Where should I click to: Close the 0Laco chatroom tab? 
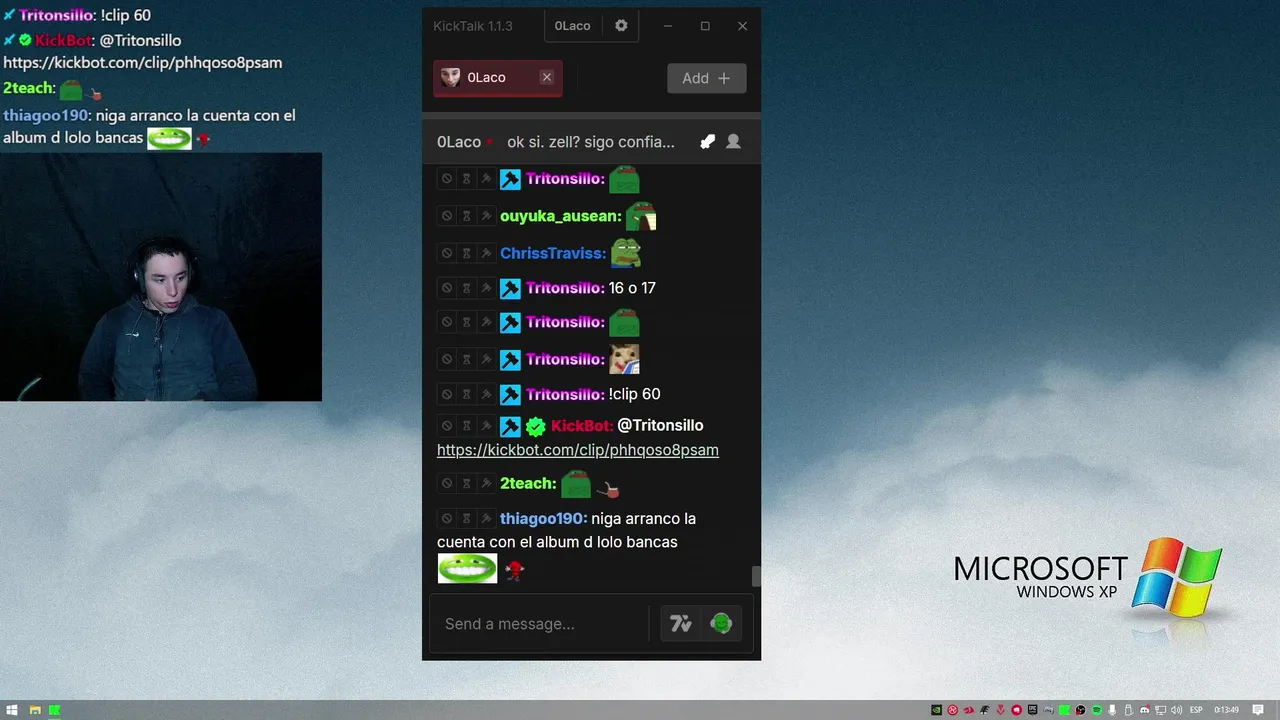point(546,77)
